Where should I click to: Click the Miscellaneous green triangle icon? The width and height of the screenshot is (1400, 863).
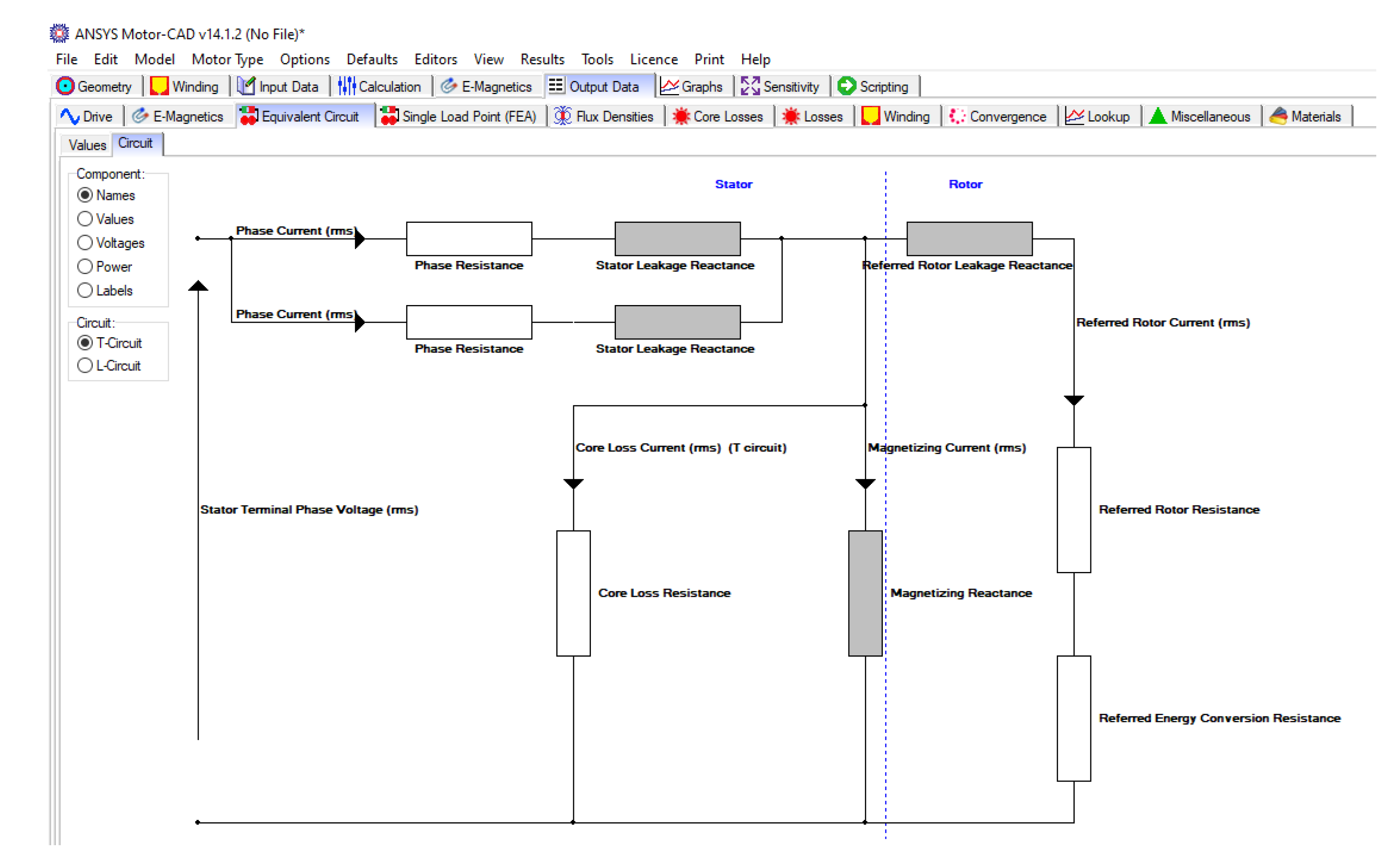(1158, 117)
